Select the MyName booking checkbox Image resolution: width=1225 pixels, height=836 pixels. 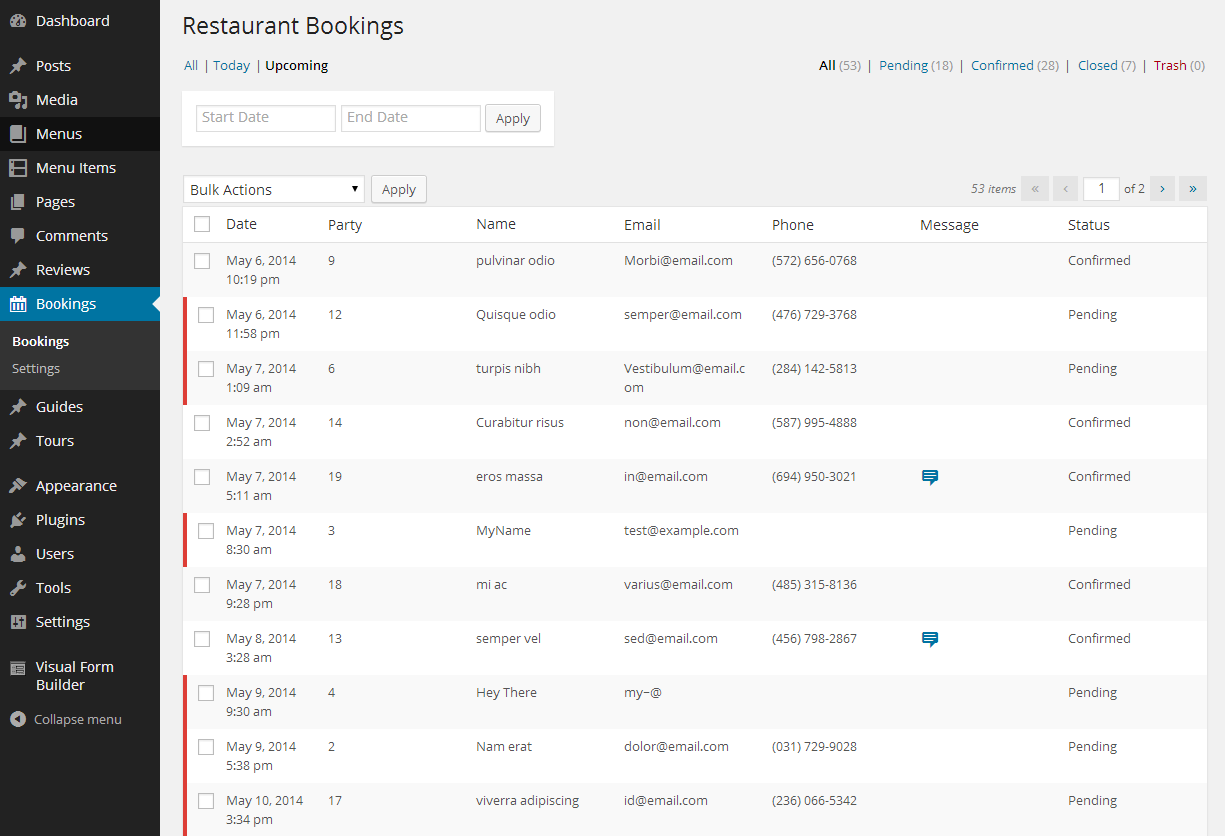[x=206, y=531]
